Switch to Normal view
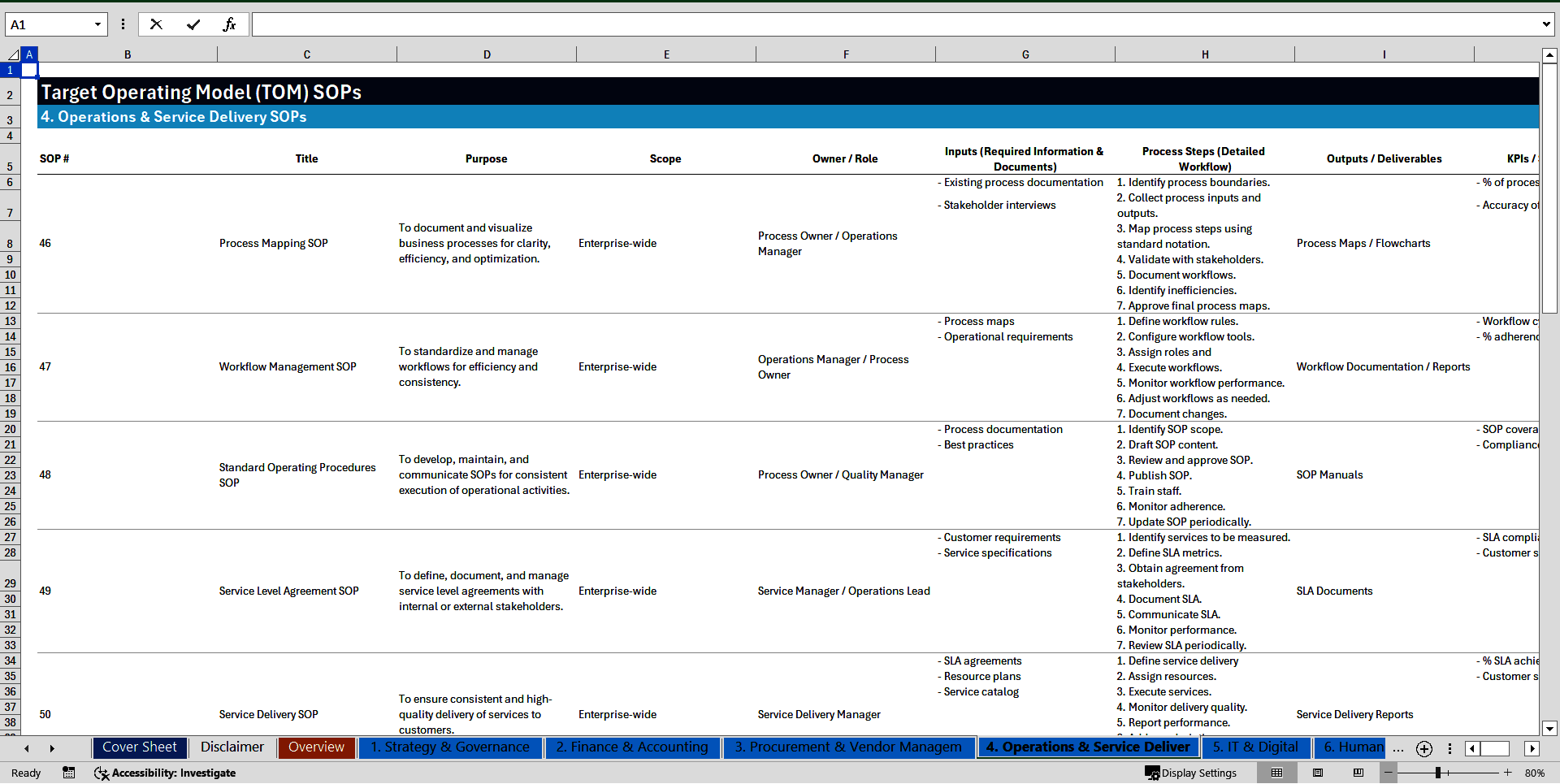Screen dimensions: 1560x784 (1276, 773)
